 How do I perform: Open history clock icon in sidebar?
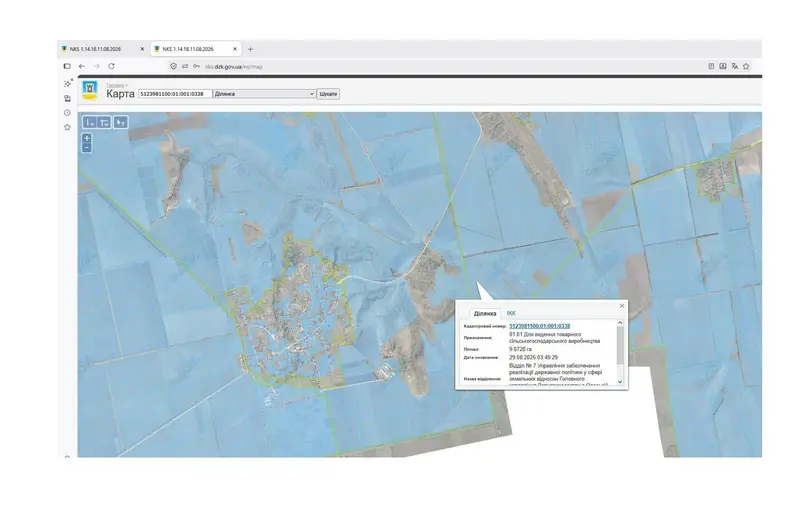coord(67,113)
